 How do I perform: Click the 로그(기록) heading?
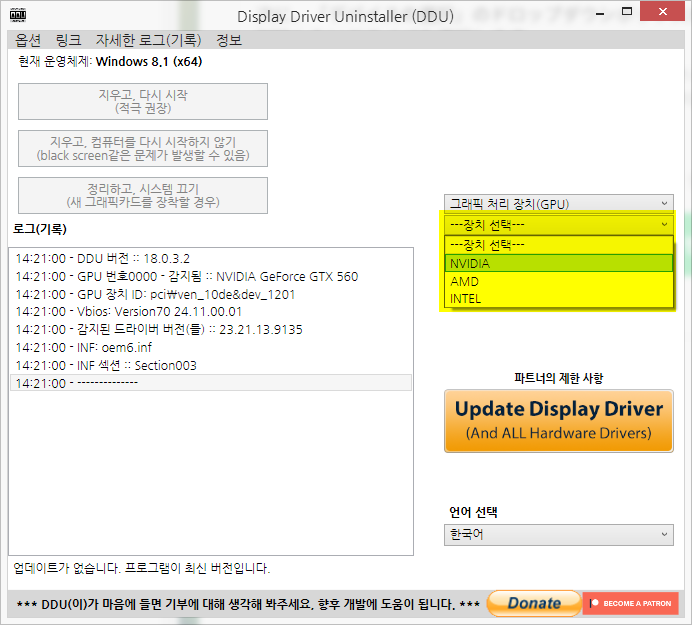click(x=40, y=229)
